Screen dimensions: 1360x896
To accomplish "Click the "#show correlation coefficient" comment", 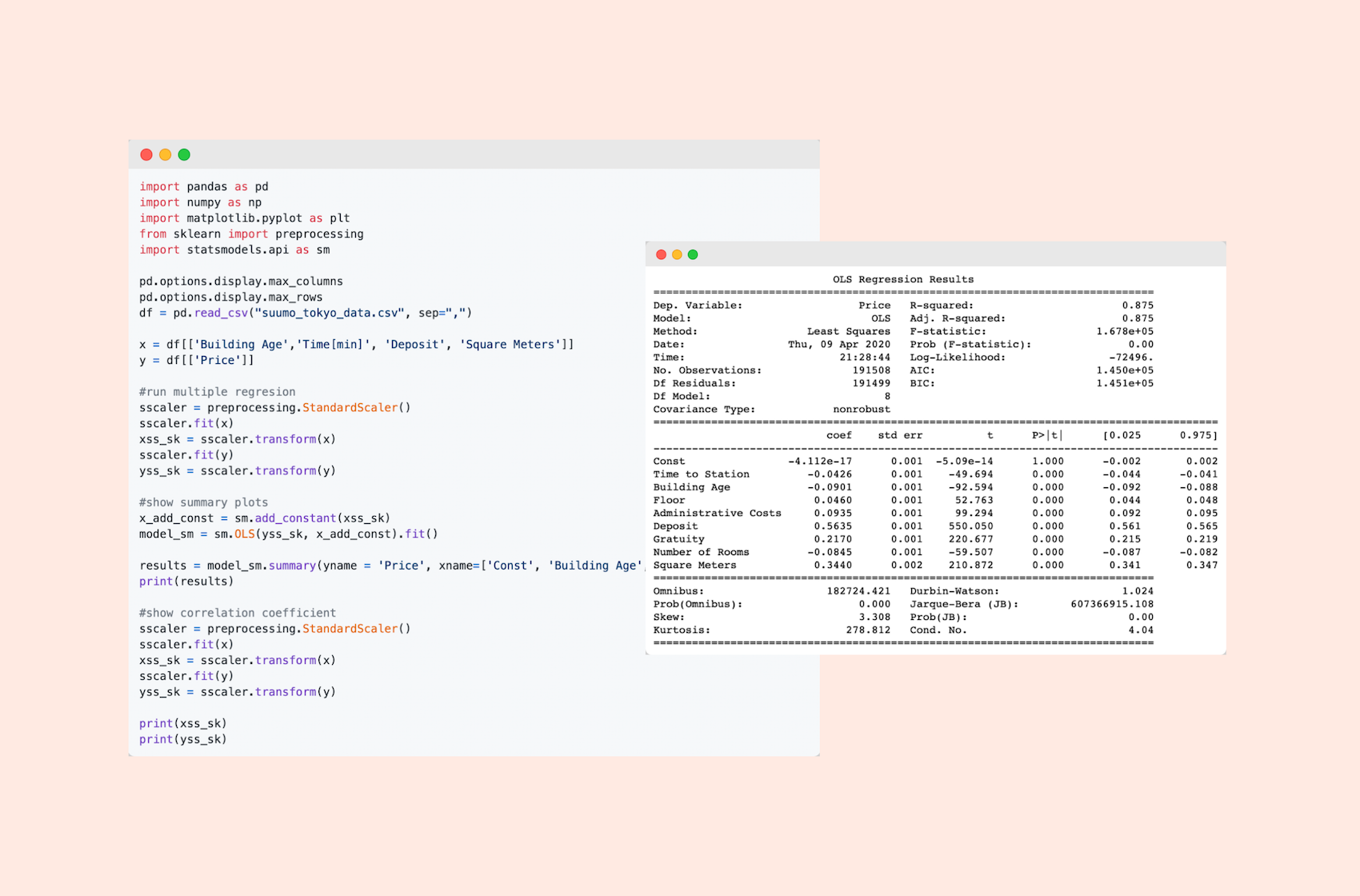I will 237,613.
